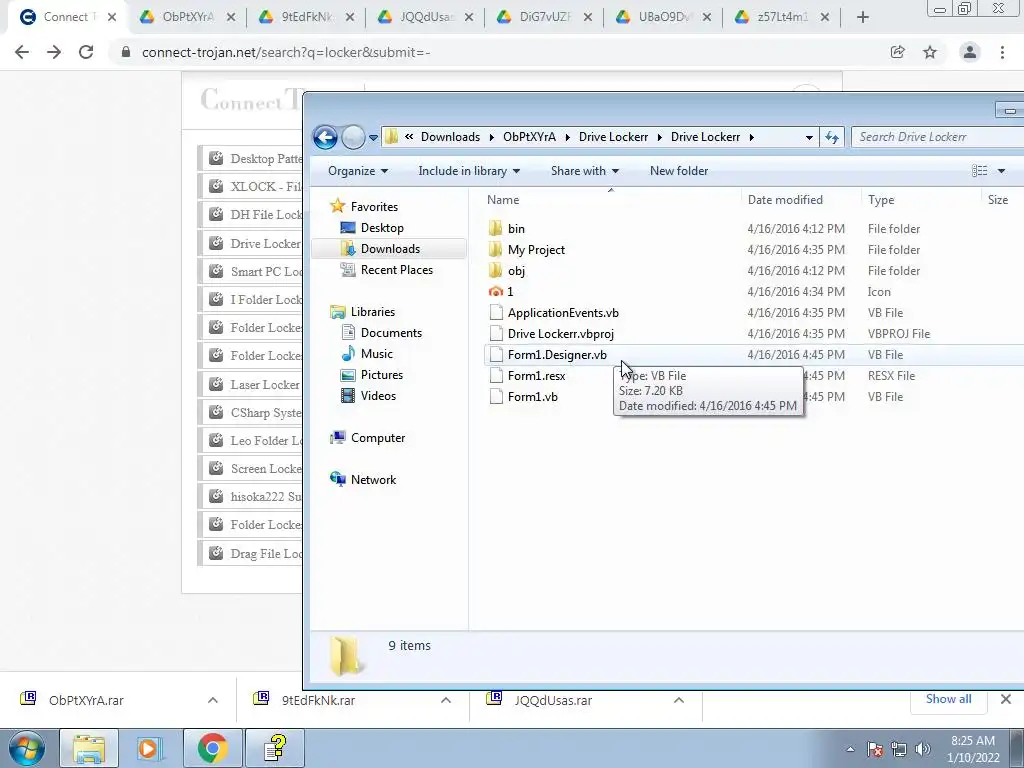Open Recent Places in navigation pane
The image size is (1024, 768).
396,270
